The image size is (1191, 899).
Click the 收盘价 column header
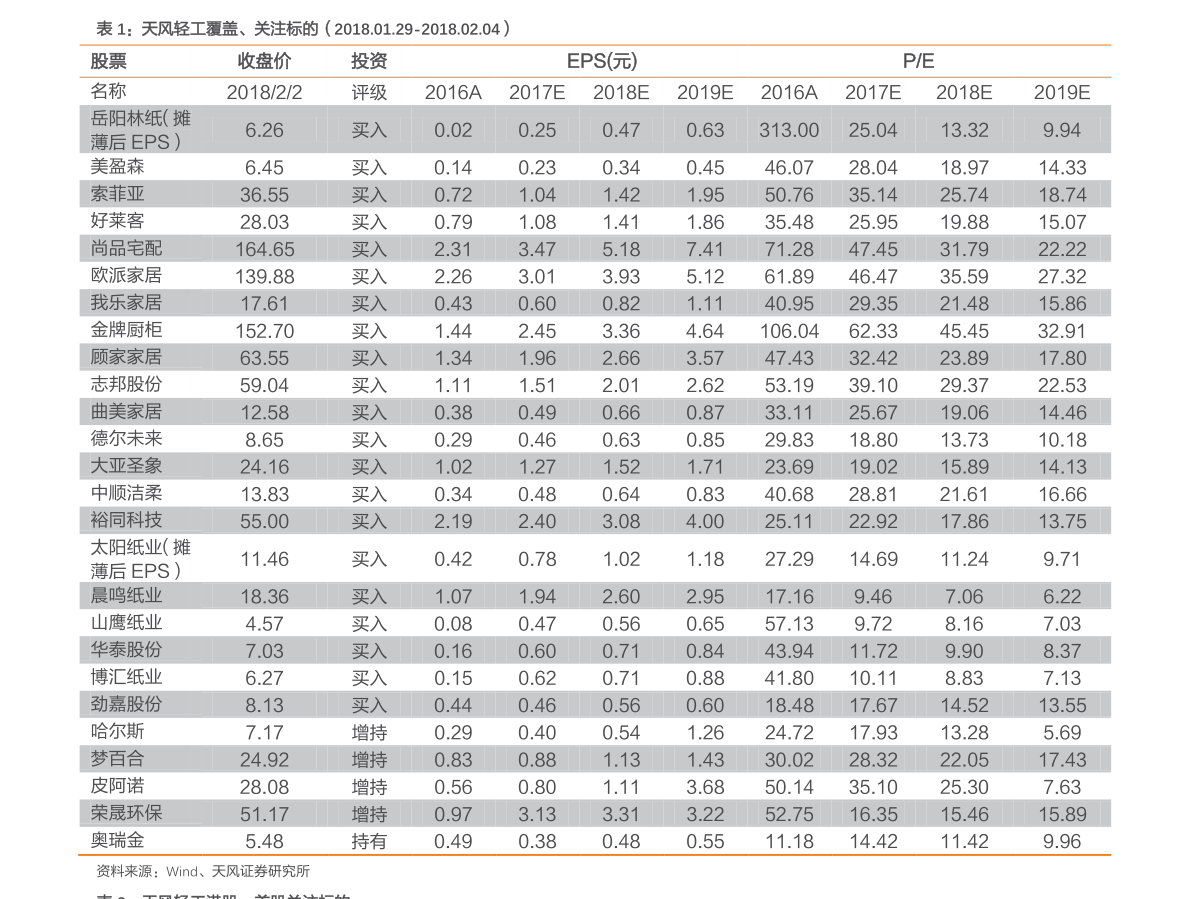(x=264, y=62)
